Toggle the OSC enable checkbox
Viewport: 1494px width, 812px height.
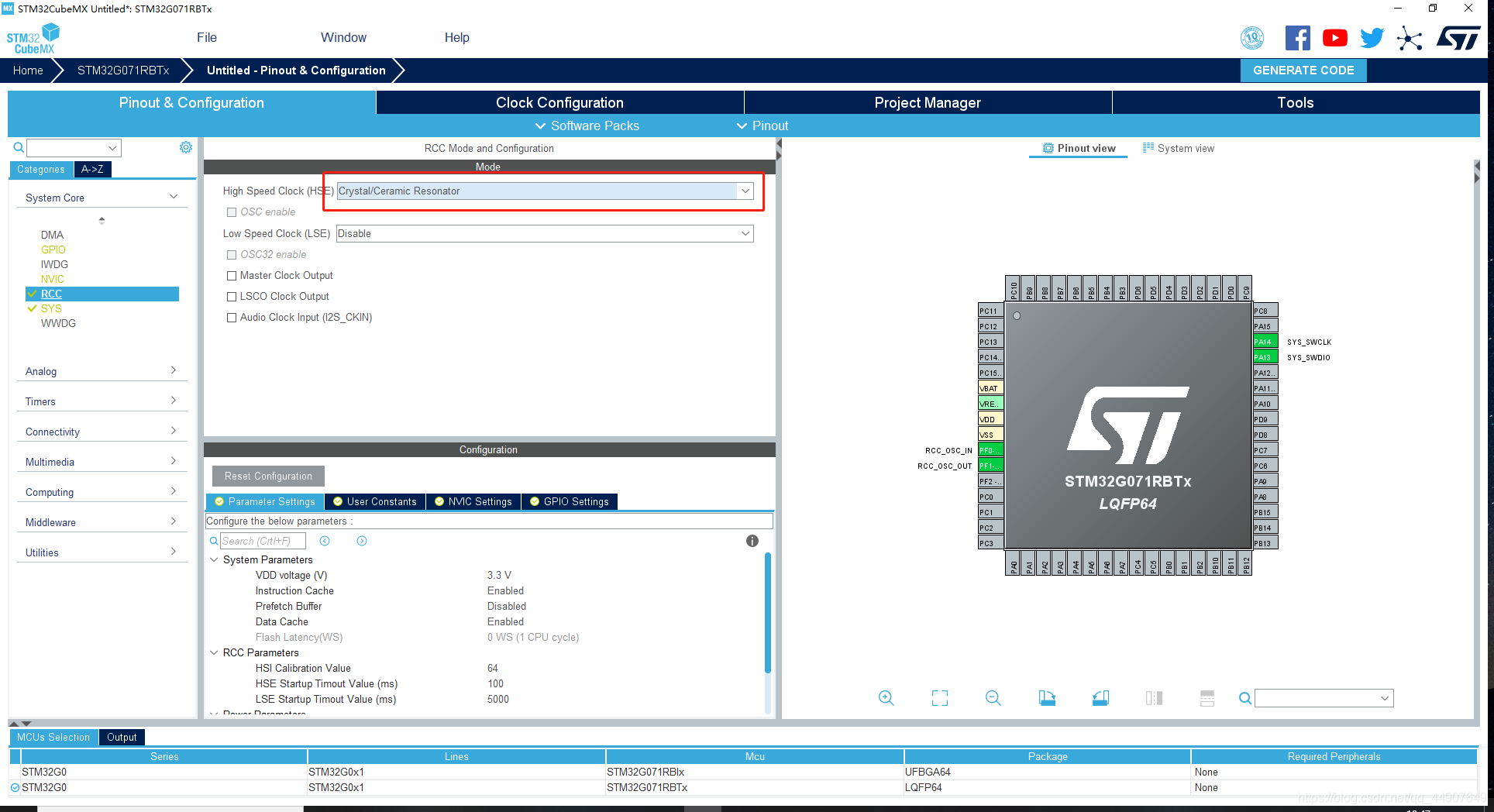232,212
